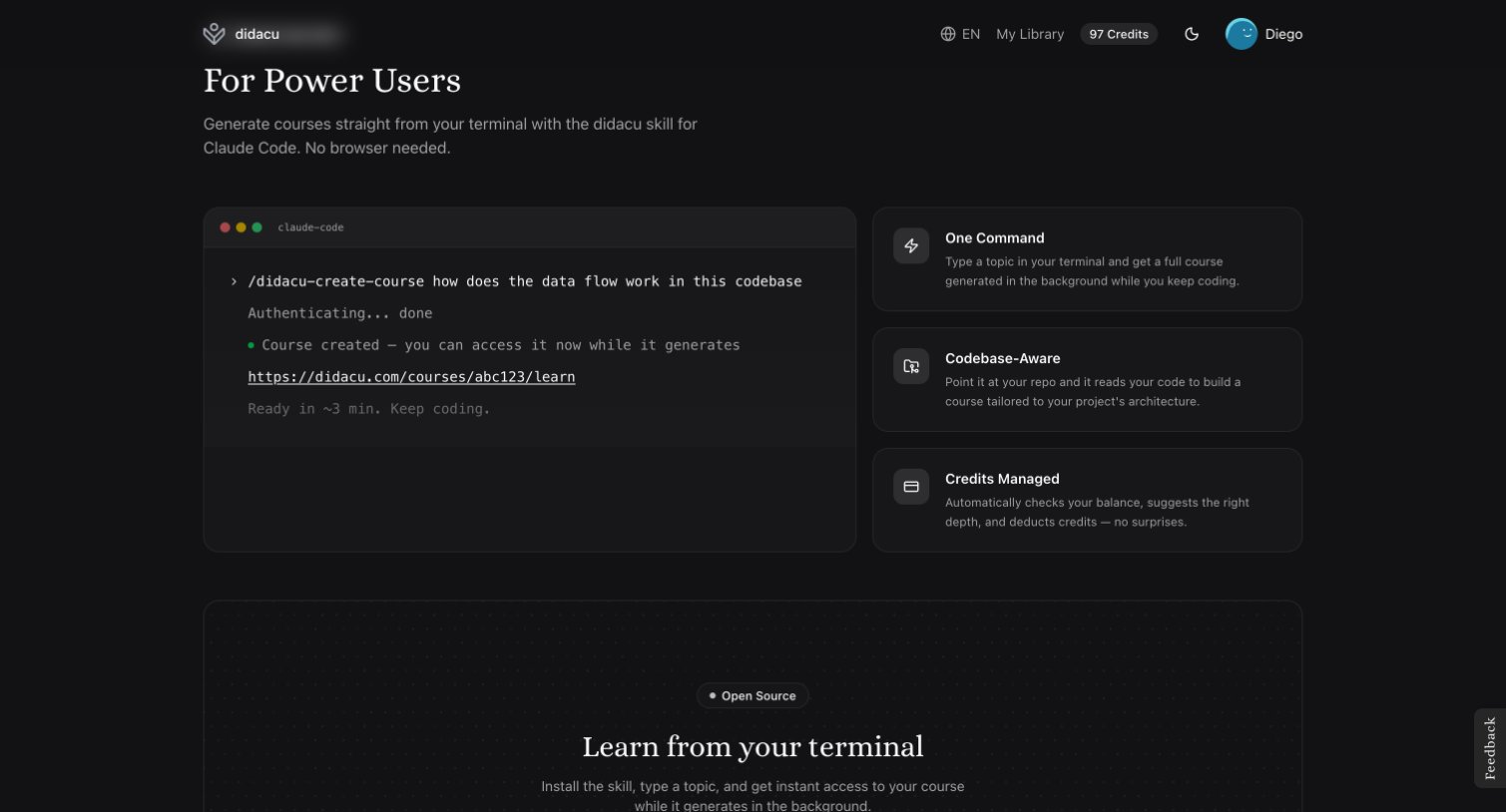Select the /didacu-create-course command line
1506x812 pixels.
pyautogui.click(x=525, y=281)
